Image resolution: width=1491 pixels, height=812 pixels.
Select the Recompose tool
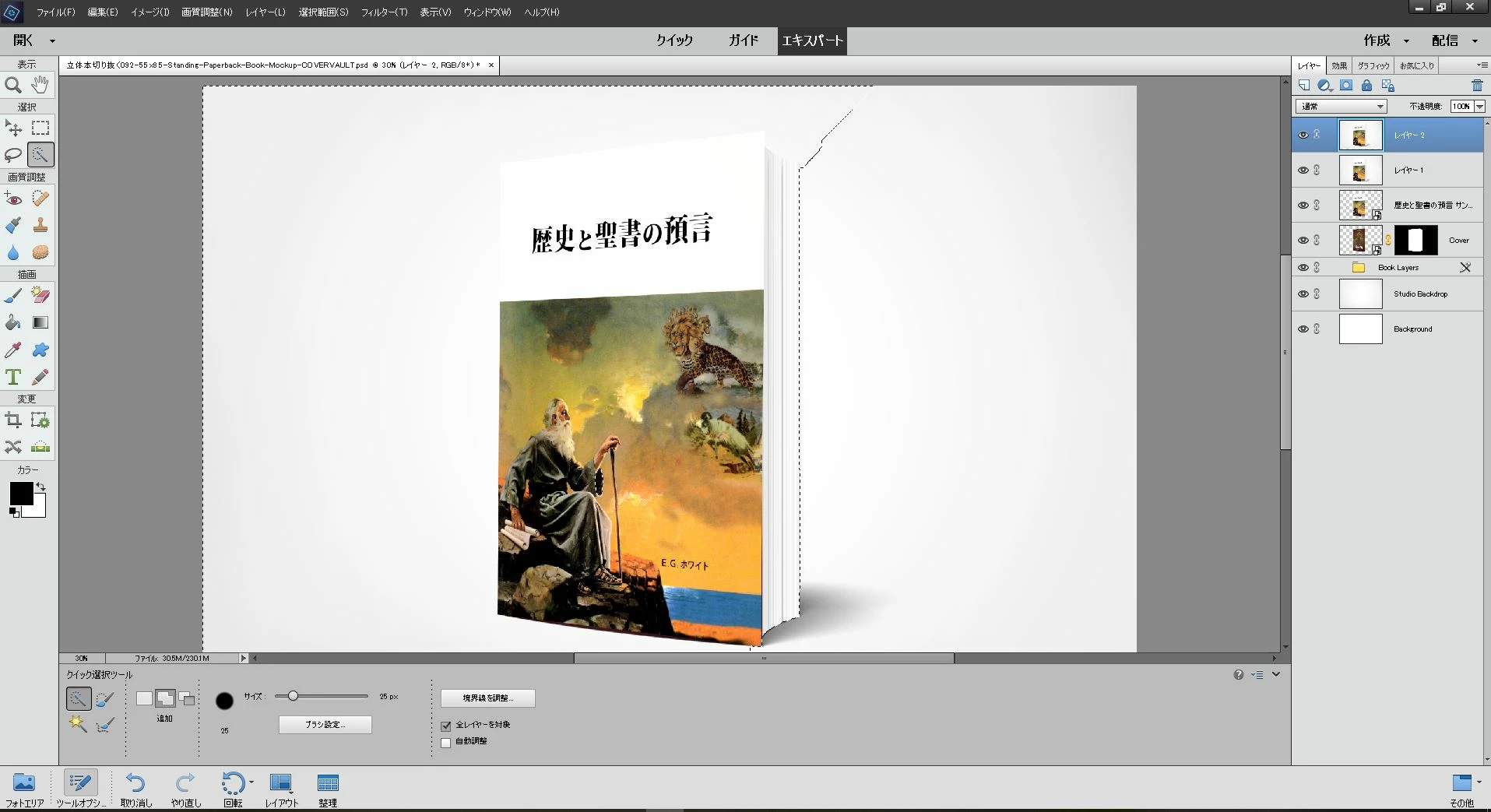click(x=40, y=420)
